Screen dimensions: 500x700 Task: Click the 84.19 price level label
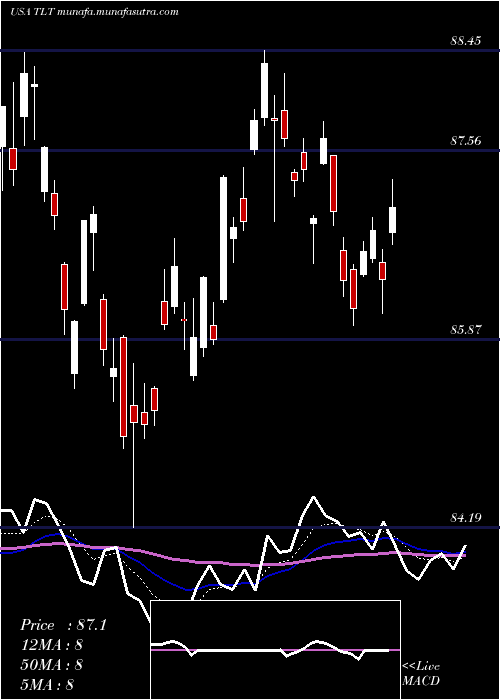click(466, 518)
